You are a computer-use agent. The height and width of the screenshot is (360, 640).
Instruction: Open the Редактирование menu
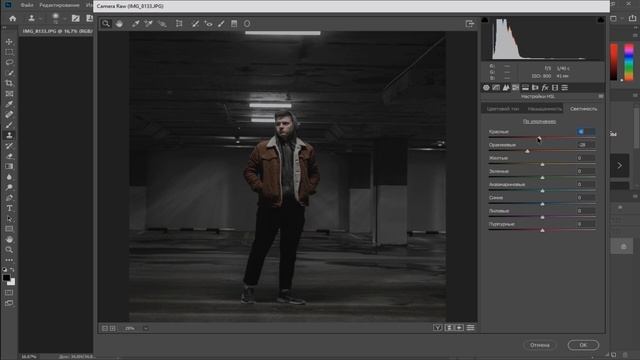pyautogui.click(x=60, y=5)
